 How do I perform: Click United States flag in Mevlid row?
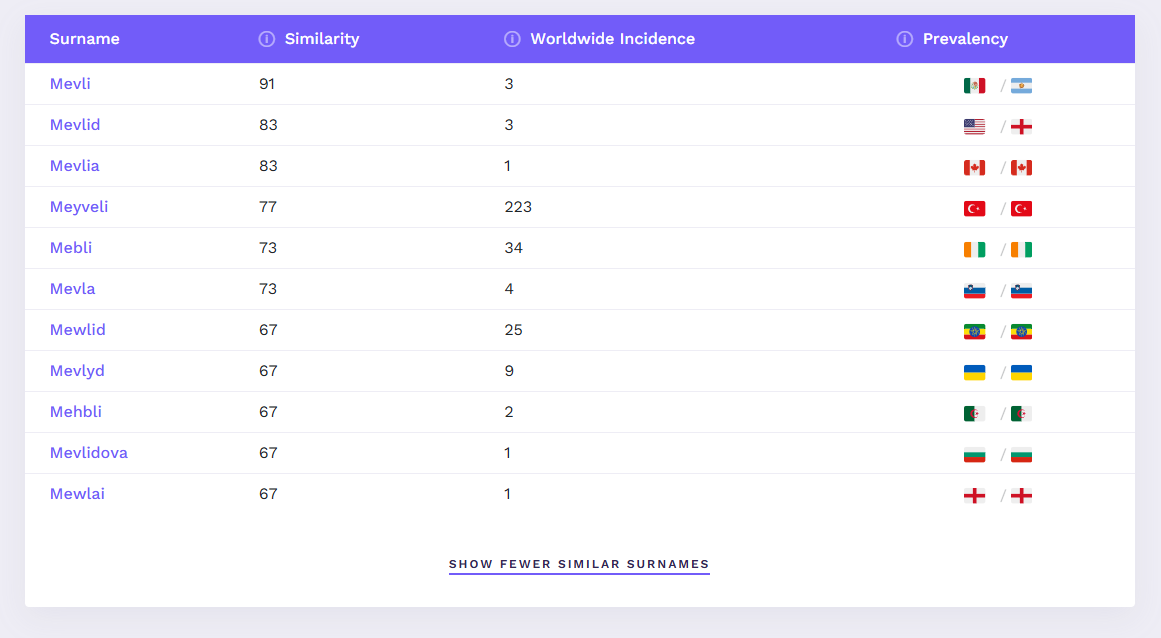974,127
